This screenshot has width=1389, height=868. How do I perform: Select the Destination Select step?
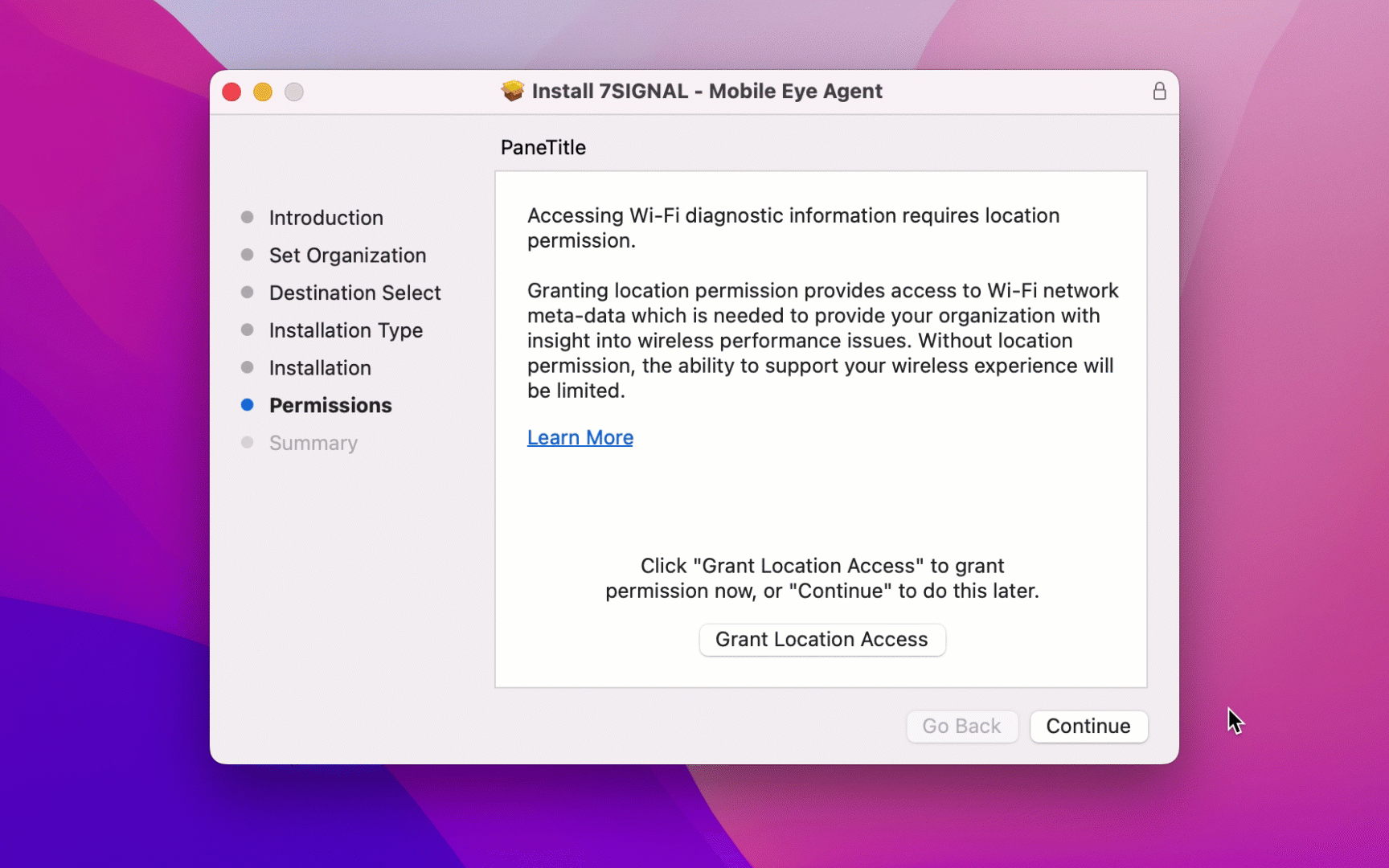[x=354, y=293]
